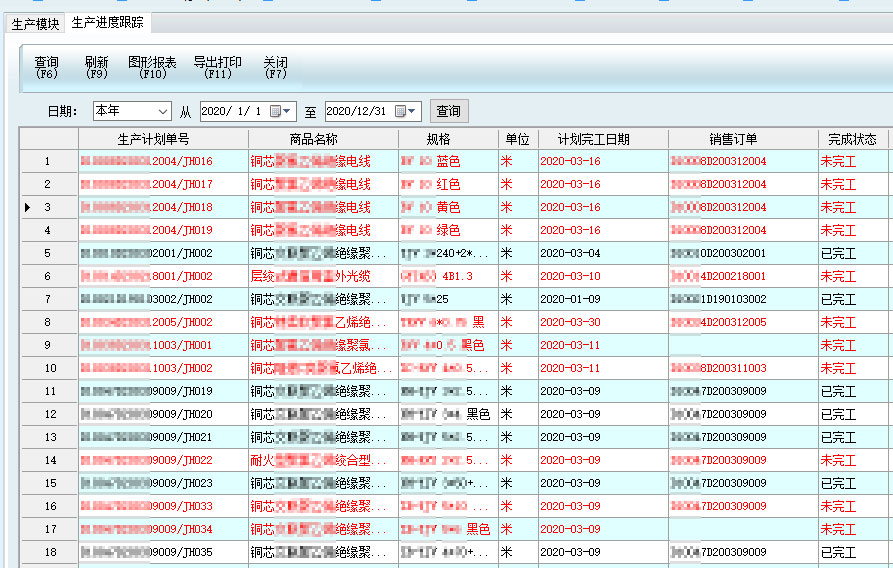Click the planned date 2020-03-30
This screenshot has width=893, height=568.
pos(603,322)
